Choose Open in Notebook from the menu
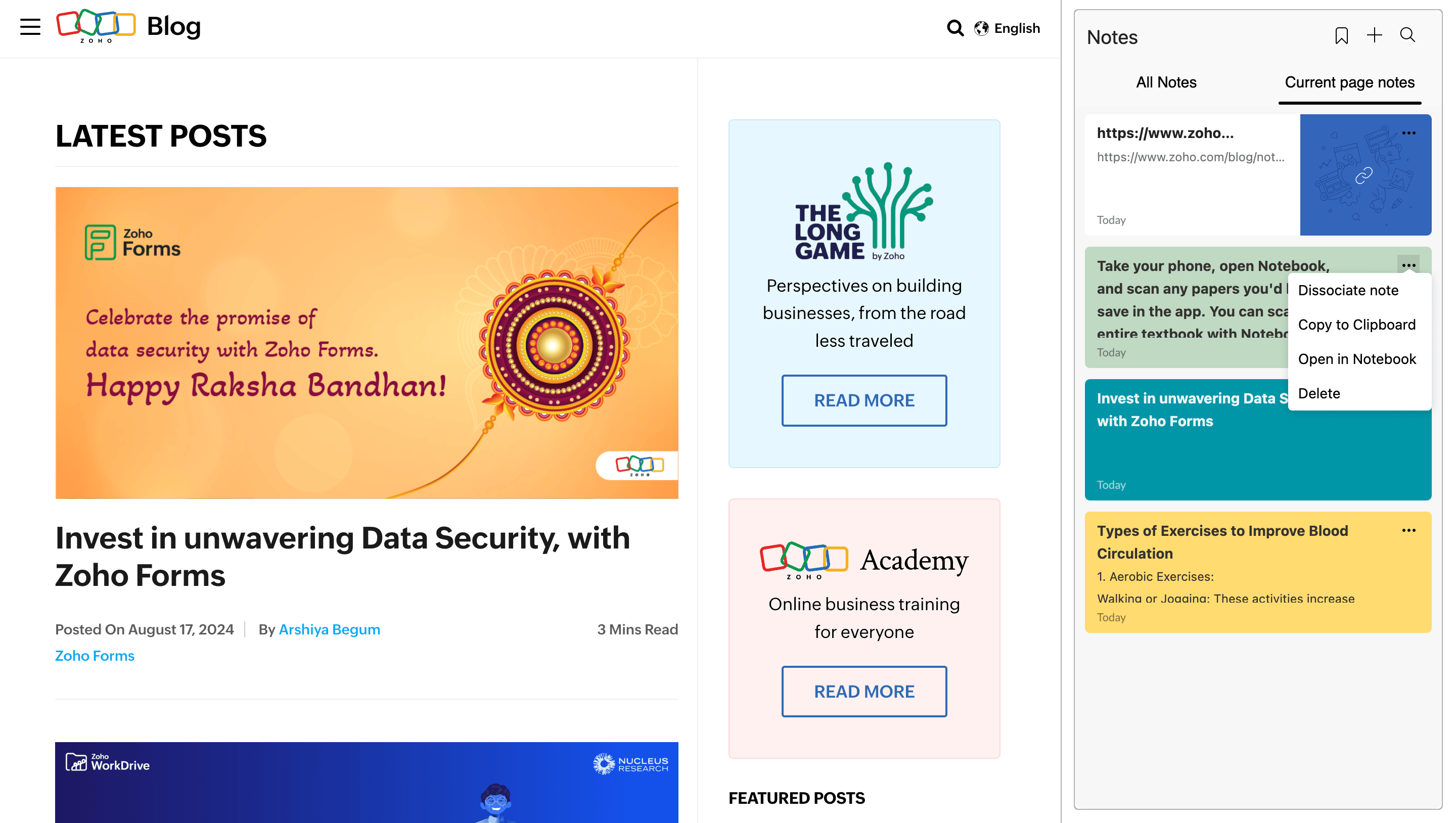 tap(1356, 359)
